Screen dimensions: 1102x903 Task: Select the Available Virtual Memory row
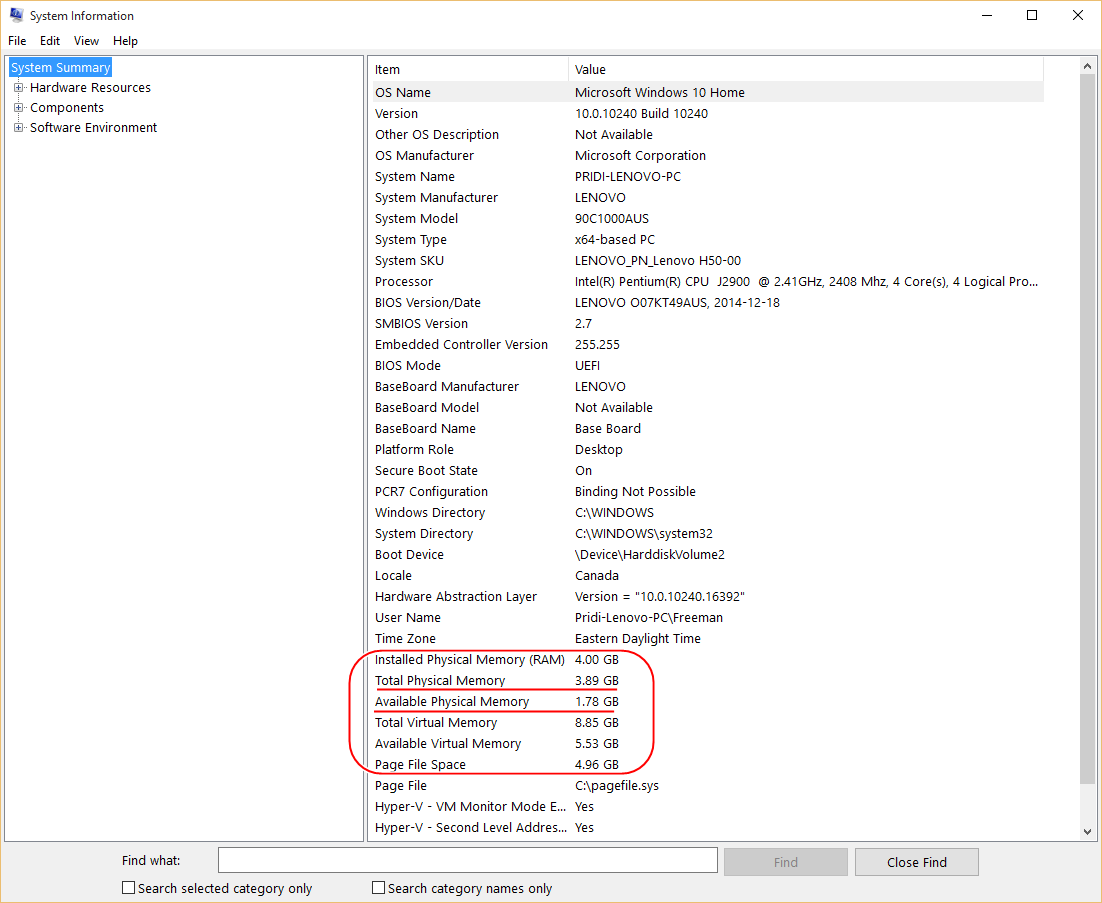708,743
